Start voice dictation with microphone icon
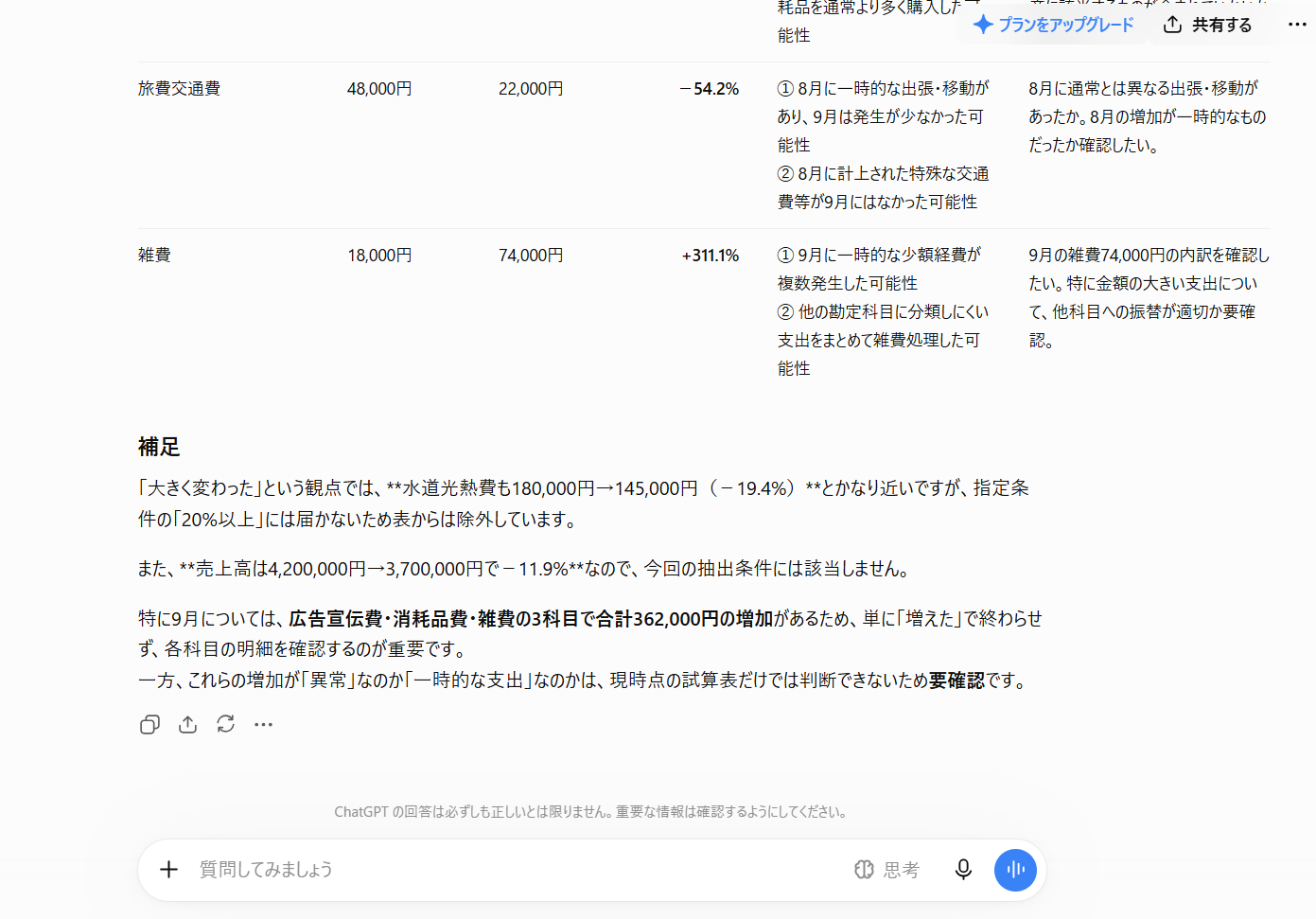Viewport: 1316px width, 919px height. 963,870
